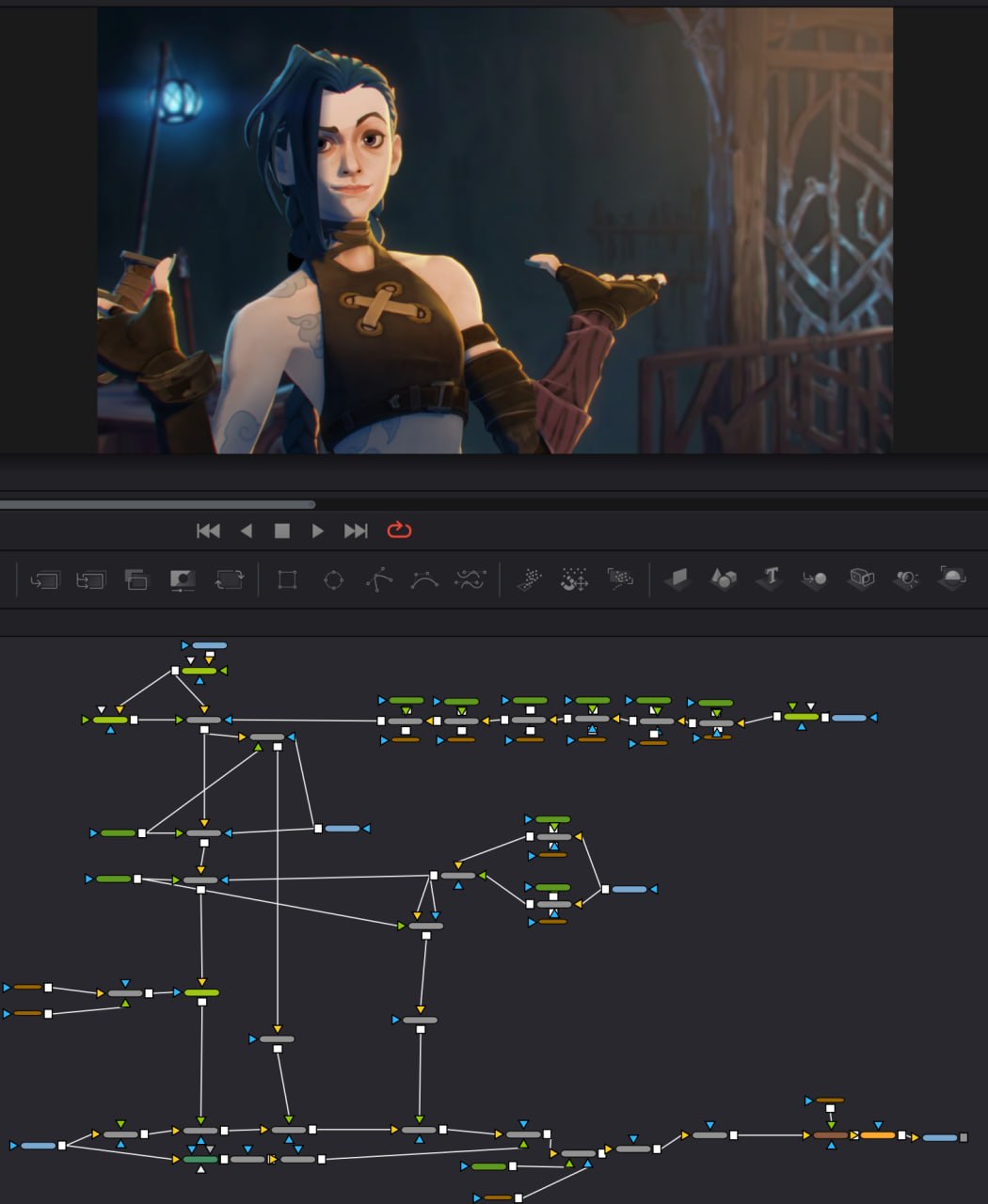Add a Transform node from the toolbar
Image resolution: width=988 pixels, height=1204 pixels.
[229, 579]
